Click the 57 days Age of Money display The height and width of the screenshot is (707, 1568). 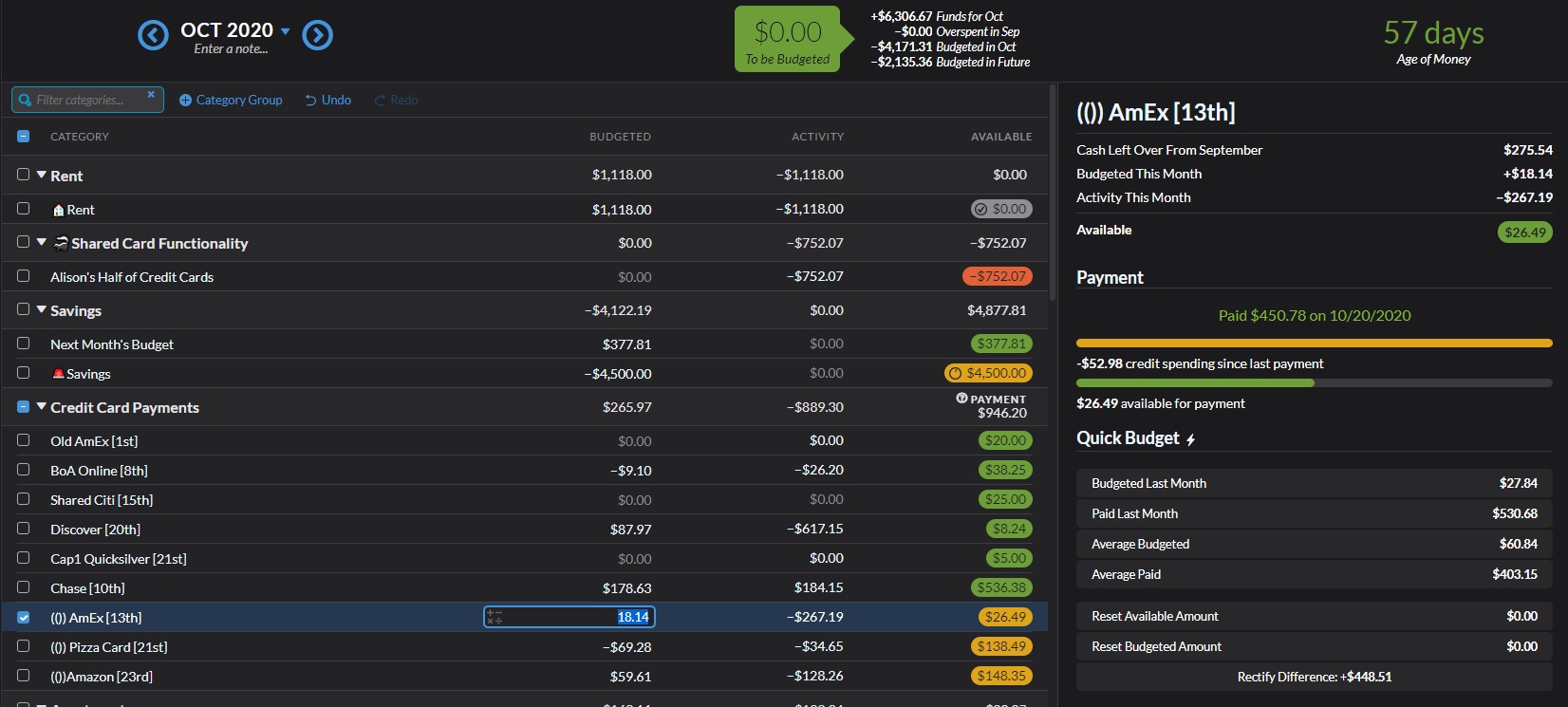point(1433,43)
